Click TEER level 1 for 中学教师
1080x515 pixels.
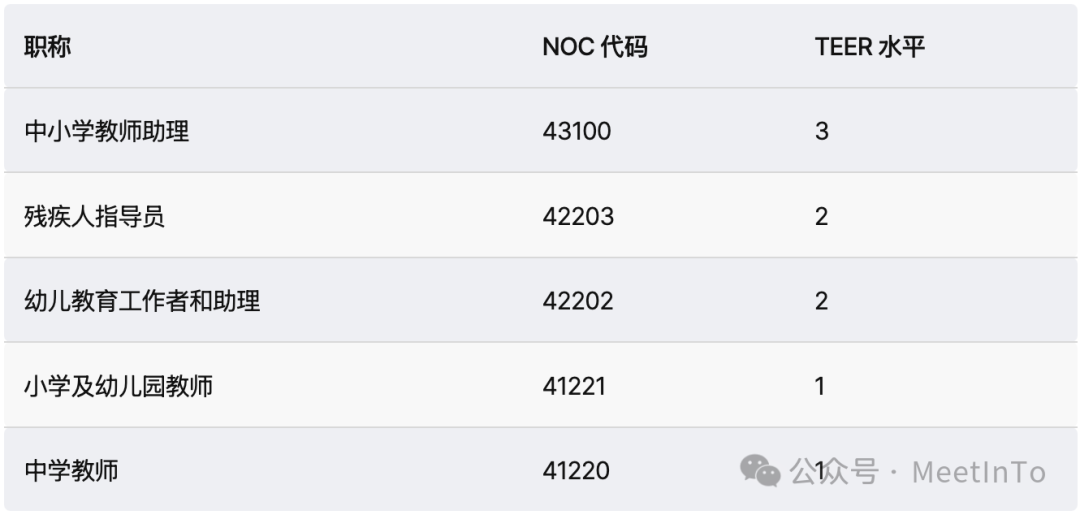820,471
